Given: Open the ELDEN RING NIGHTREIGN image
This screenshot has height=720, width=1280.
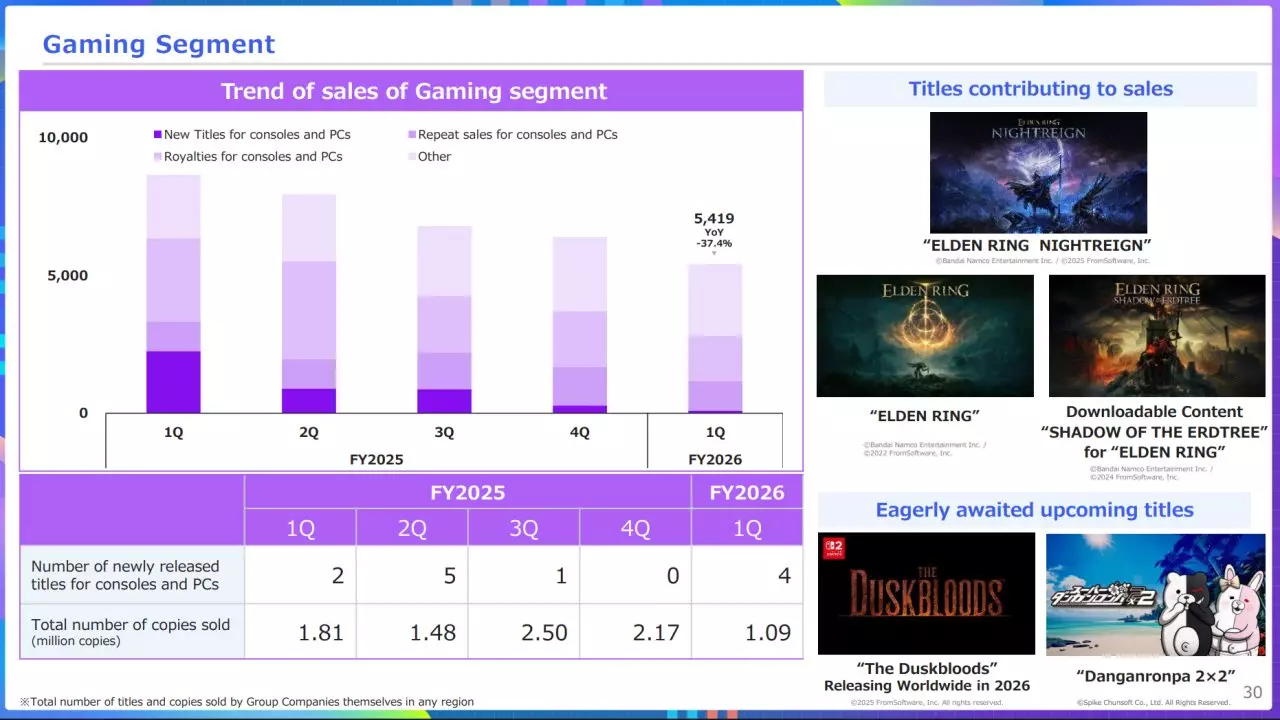Looking at the screenshot, I should pyautogui.click(x=1038, y=173).
